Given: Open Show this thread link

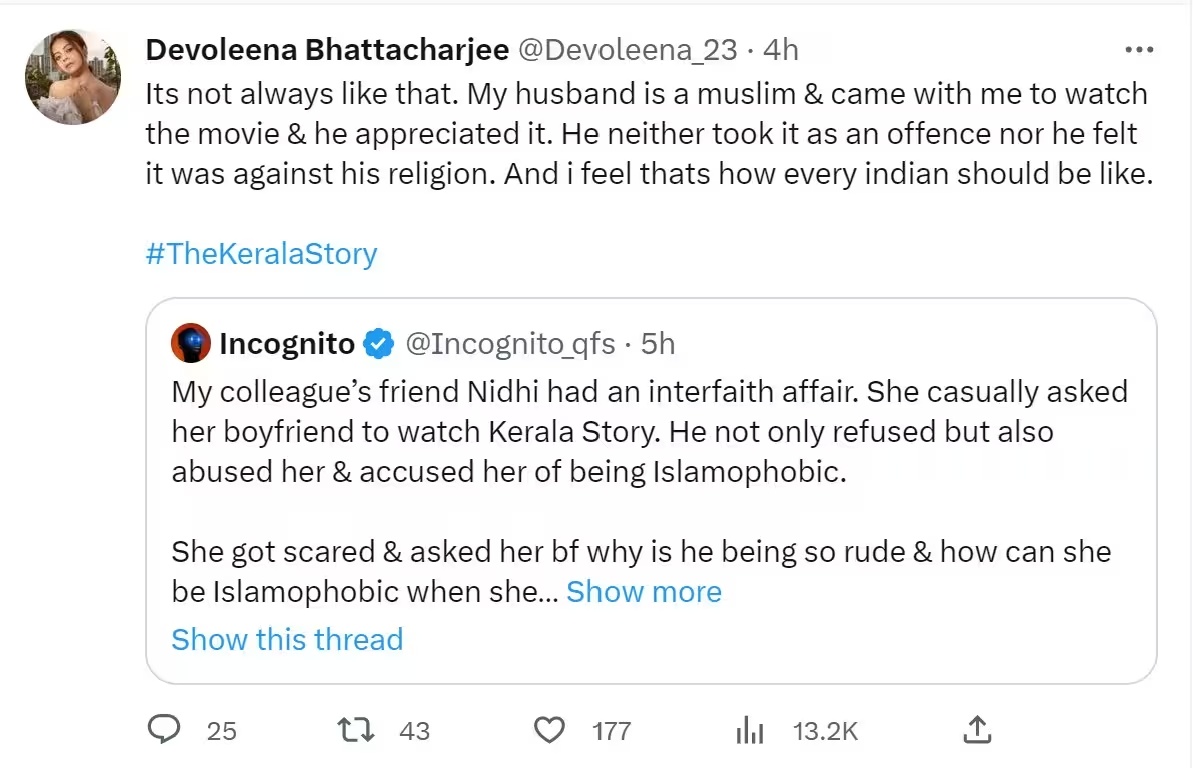Looking at the screenshot, I should [287, 639].
